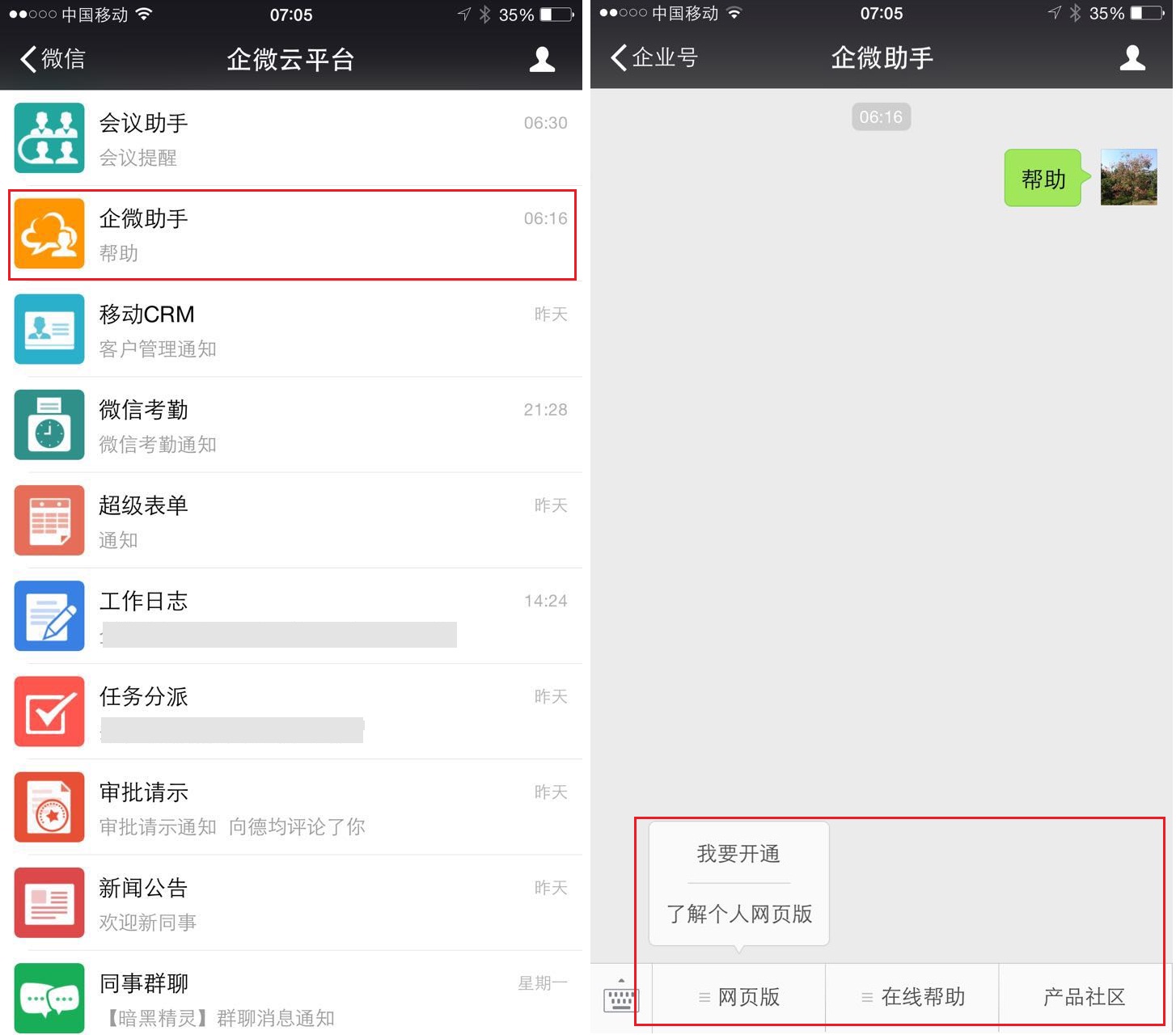Tap the 审批请示 stamp document icon
This screenshot has width=1176, height=1035.
tap(49, 807)
